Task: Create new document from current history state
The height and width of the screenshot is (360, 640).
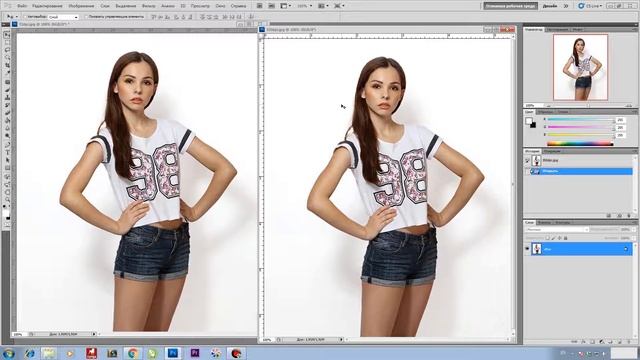Action: 609,215
